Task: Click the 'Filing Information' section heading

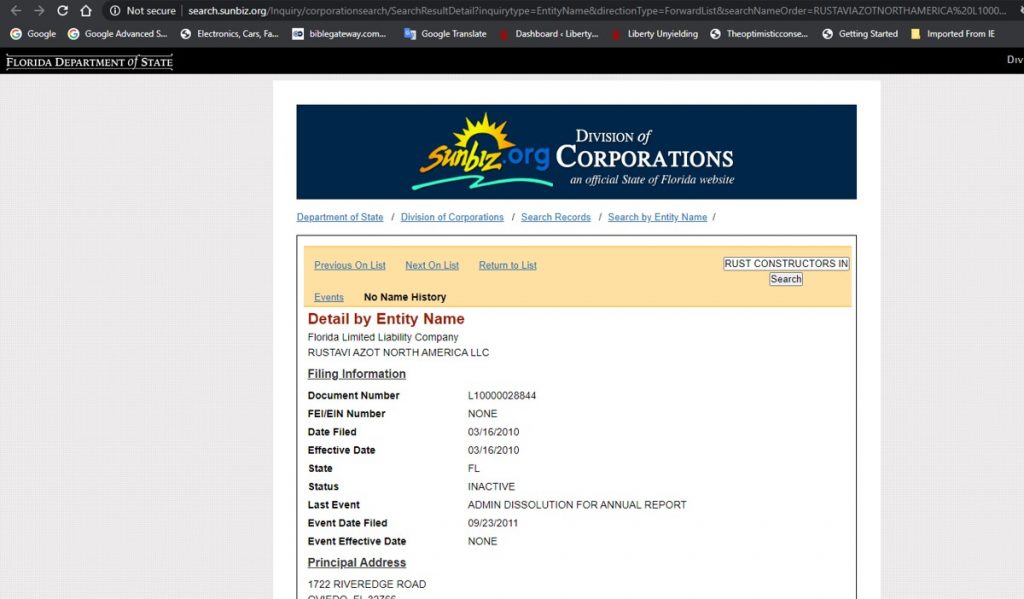Action: tap(357, 374)
